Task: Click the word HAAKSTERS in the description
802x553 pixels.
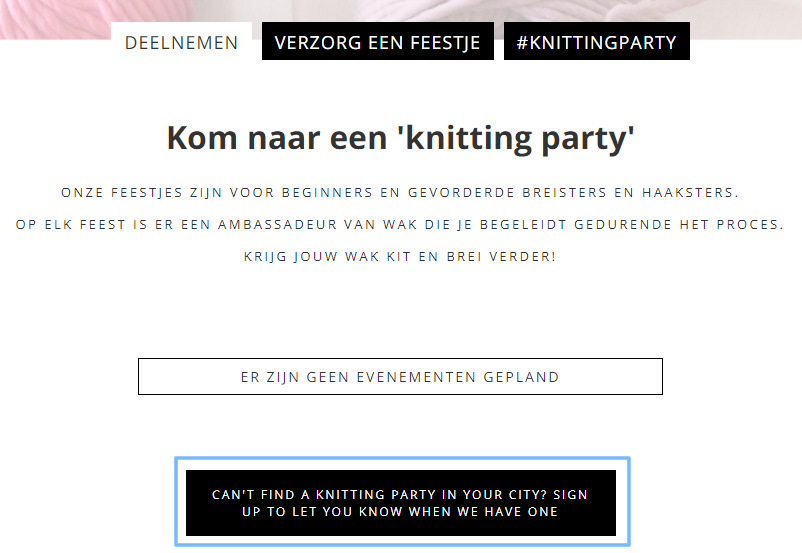Action: (x=690, y=193)
